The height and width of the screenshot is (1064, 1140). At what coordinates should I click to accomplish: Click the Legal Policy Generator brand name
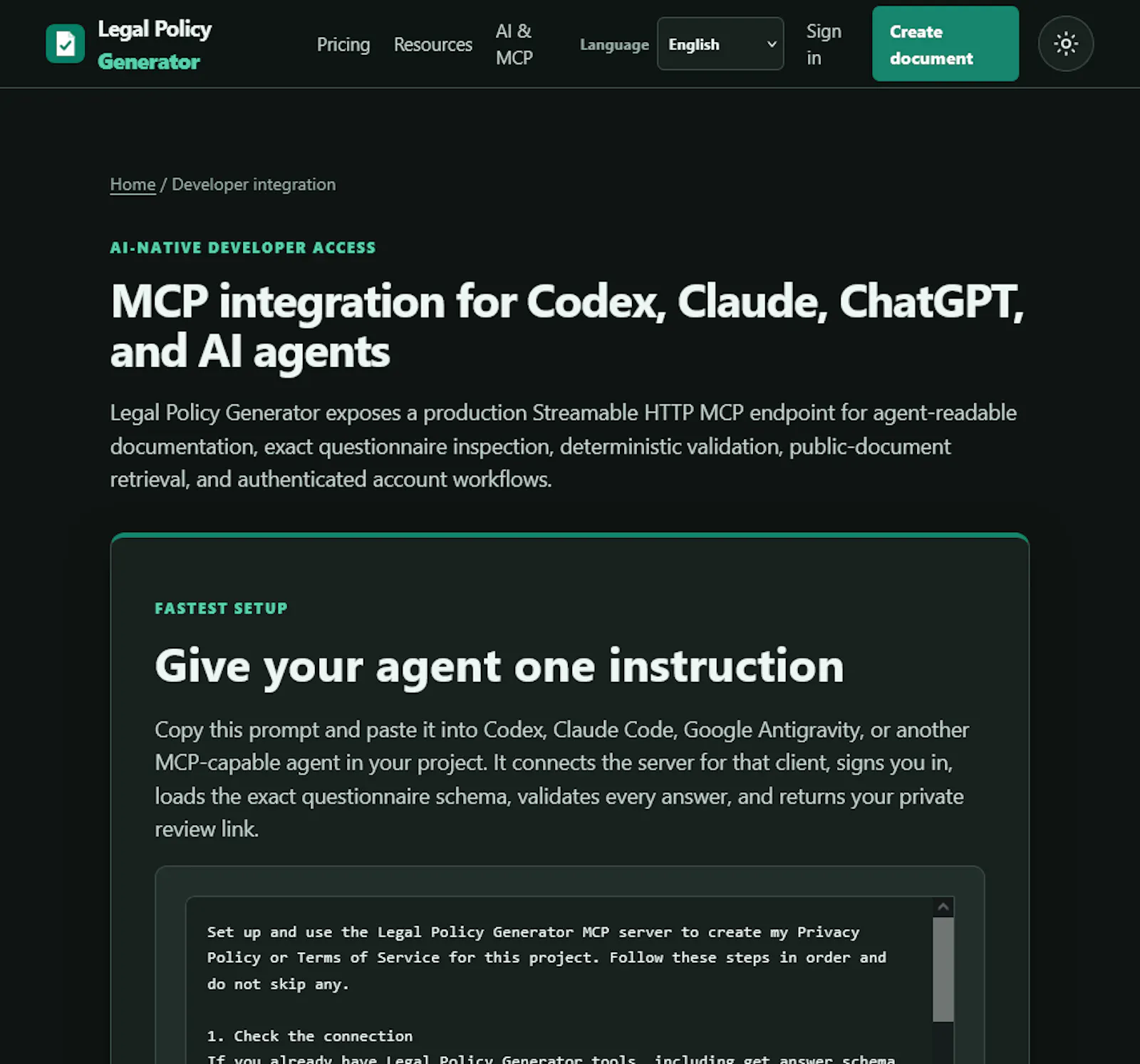click(155, 44)
